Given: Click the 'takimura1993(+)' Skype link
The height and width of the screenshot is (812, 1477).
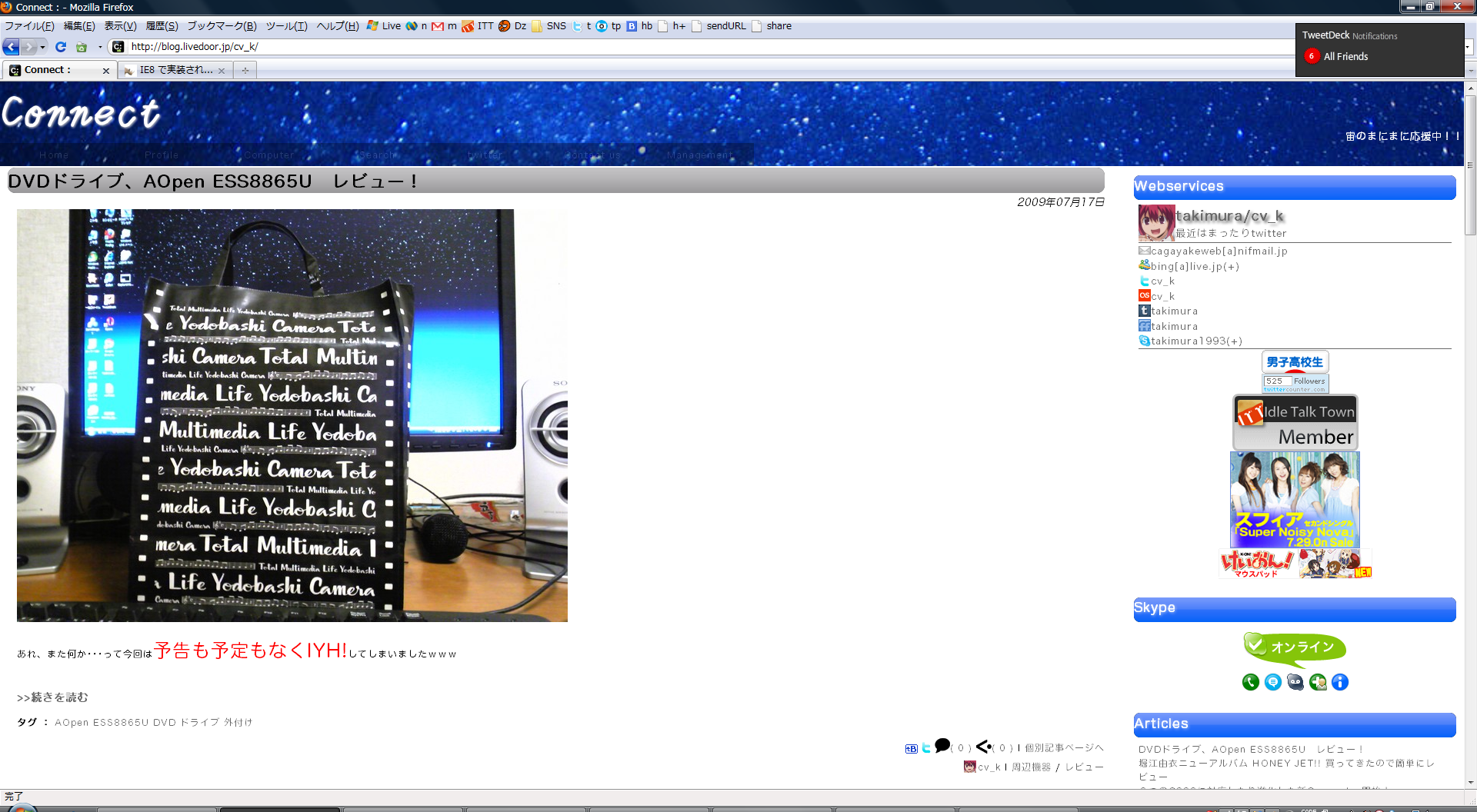Looking at the screenshot, I should 1196,341.
